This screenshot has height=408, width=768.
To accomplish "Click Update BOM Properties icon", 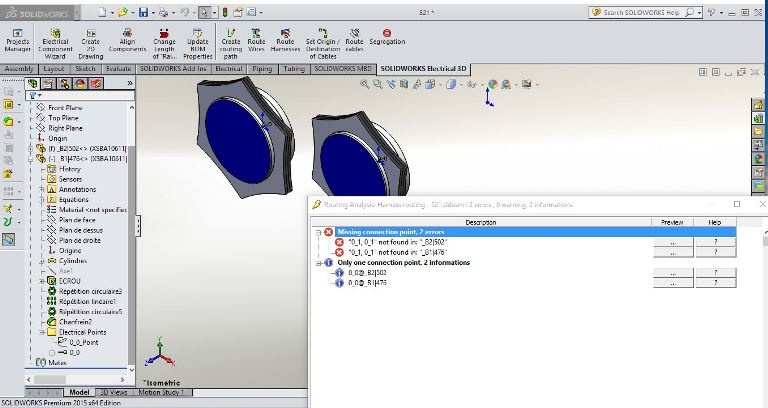I will pos(197,44).
